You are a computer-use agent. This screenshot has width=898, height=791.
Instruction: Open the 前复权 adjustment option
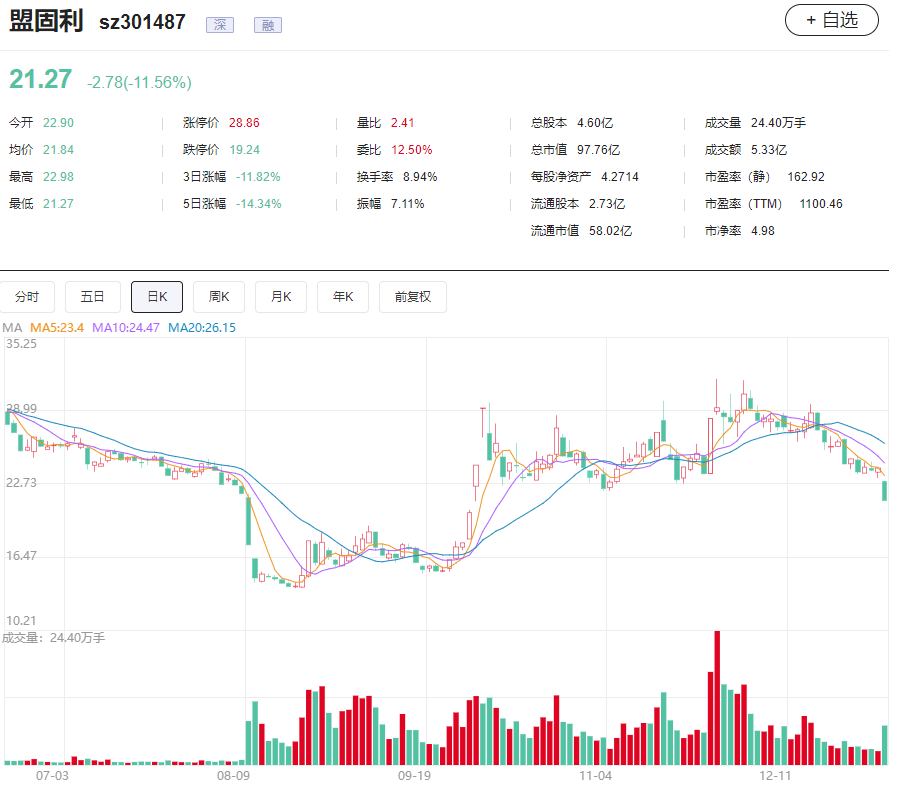point(412,297)
